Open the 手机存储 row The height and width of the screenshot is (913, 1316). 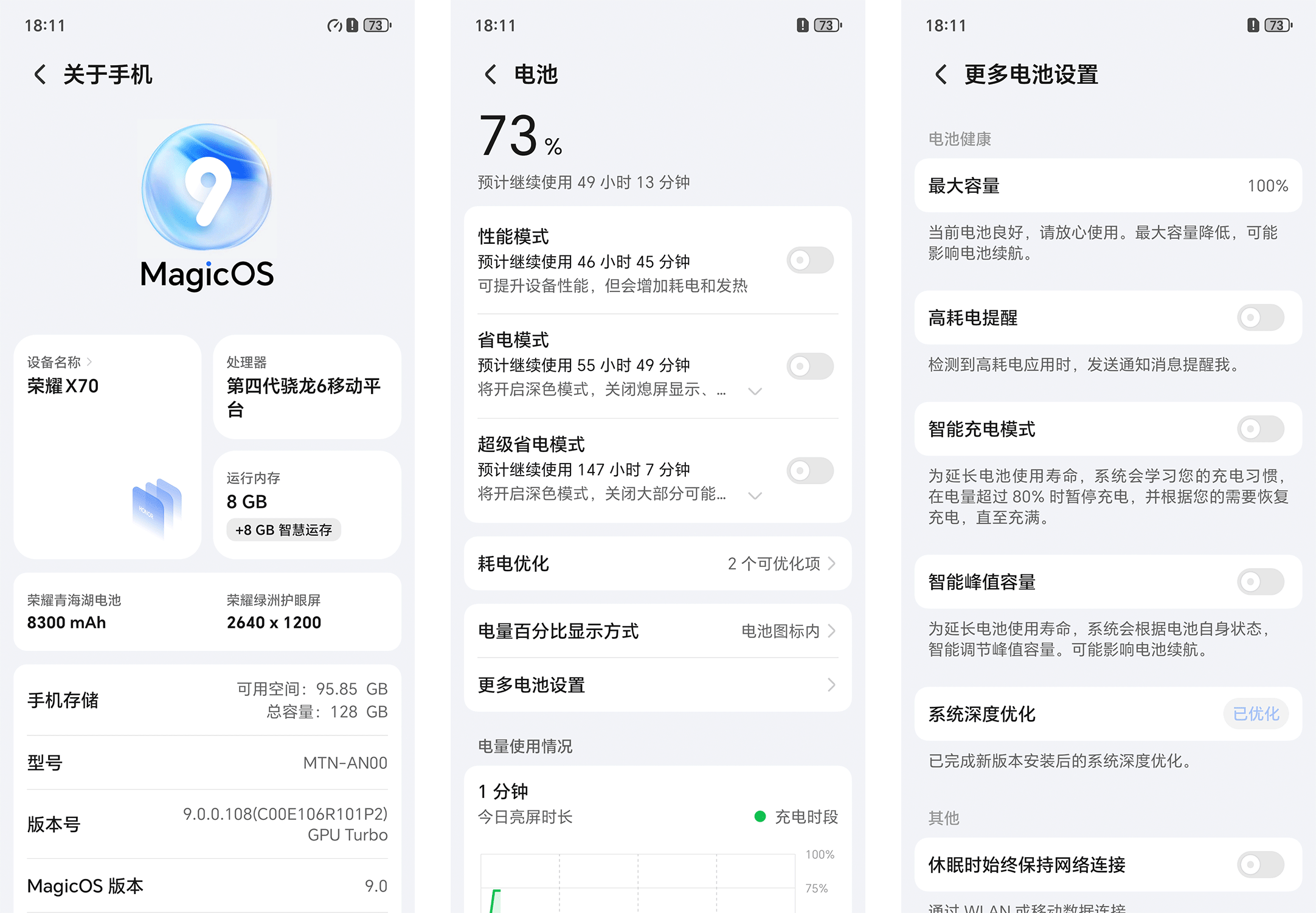coord(207,700)
